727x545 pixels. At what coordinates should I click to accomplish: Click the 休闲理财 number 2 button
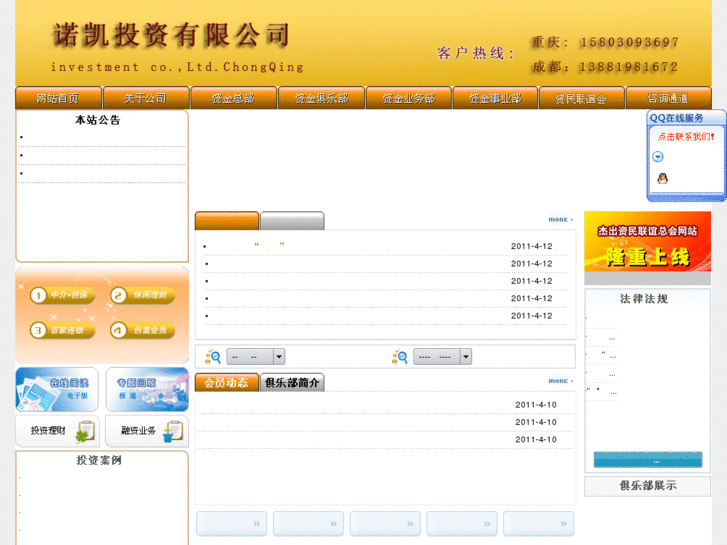click(x=143, y=295)
